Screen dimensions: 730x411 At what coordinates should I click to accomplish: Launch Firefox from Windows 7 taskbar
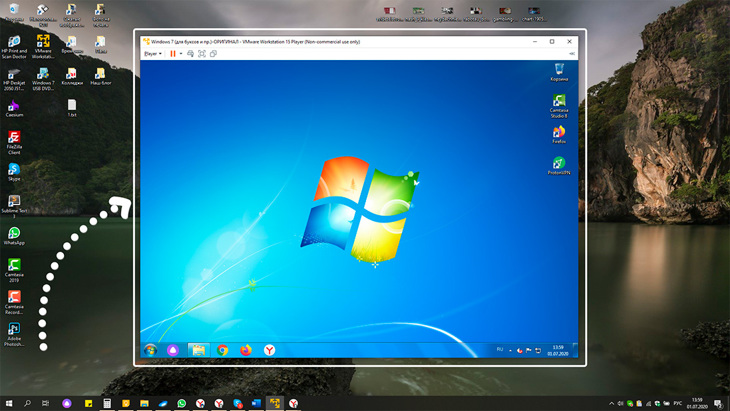point(246,350)
